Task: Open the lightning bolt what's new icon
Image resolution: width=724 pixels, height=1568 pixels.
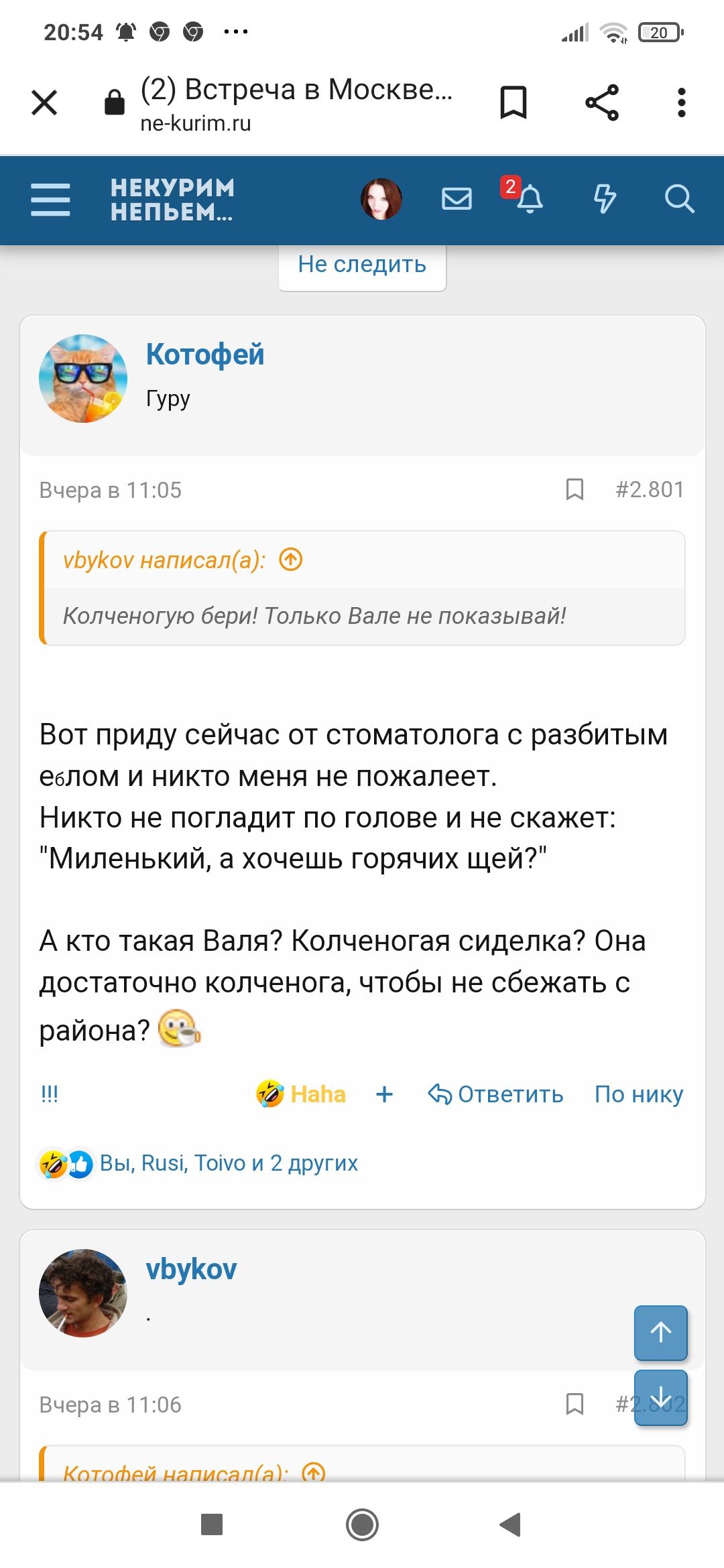Action: 605,199
